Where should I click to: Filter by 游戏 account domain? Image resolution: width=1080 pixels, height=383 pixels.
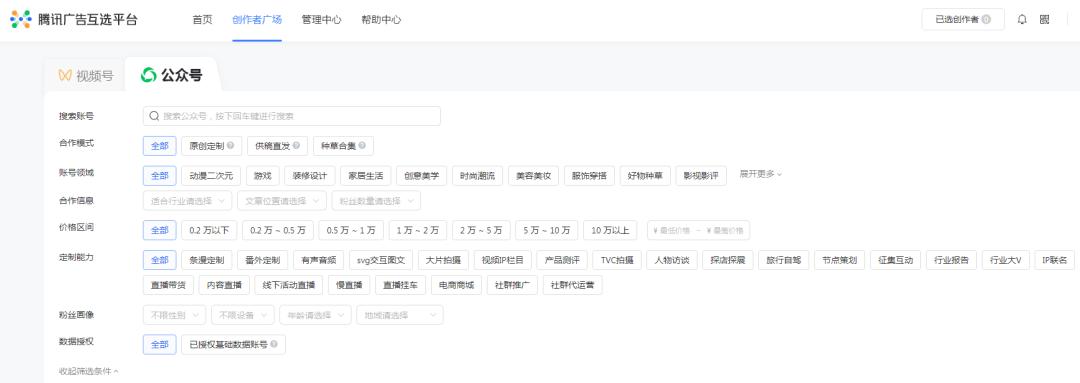[x=263, y=176]
